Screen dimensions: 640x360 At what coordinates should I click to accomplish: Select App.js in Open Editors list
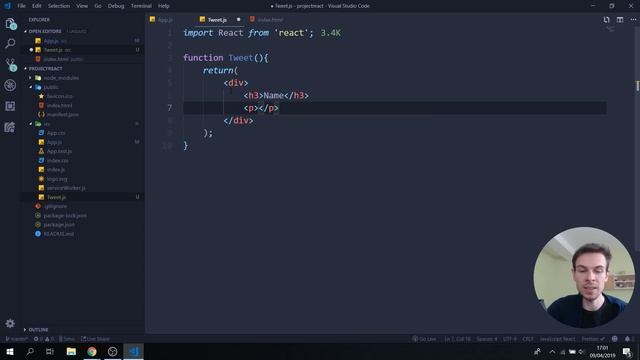83,41
